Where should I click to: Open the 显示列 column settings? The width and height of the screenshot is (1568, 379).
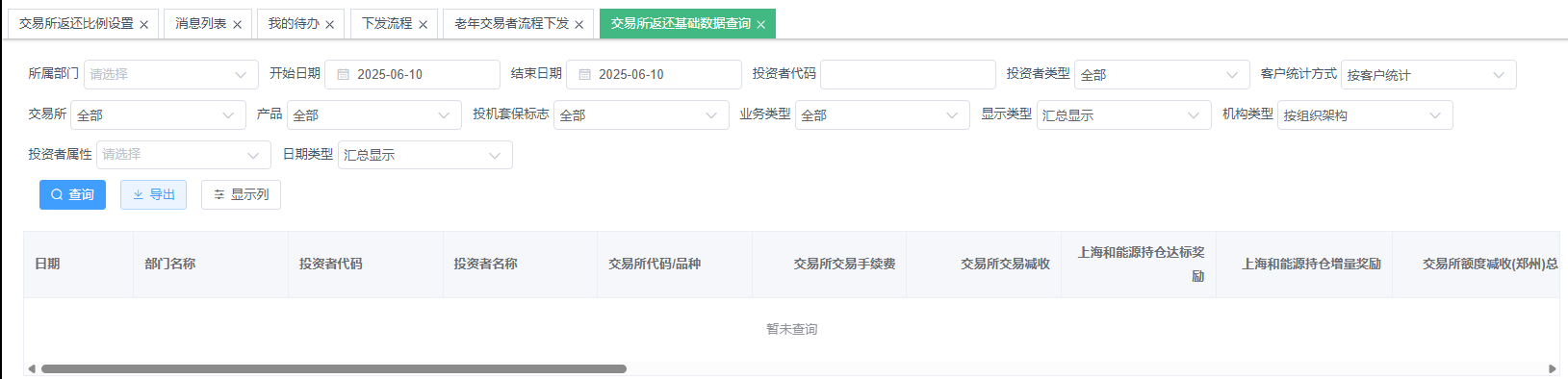click(x=241, y=194)
